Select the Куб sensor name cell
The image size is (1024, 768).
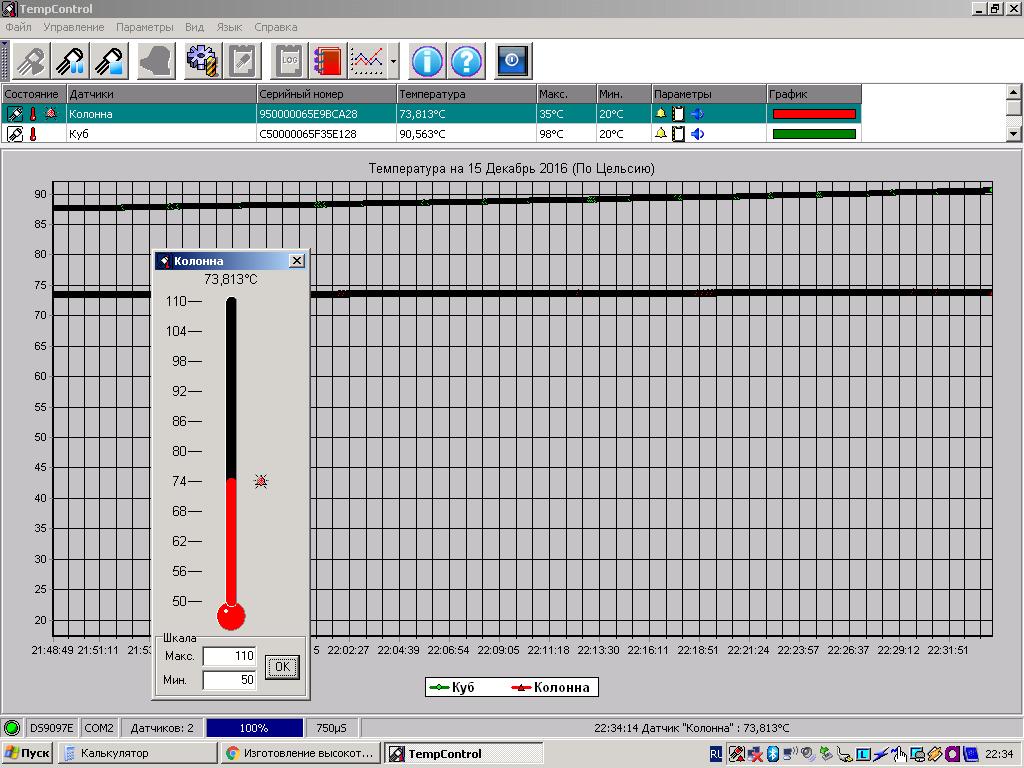[x=161, y=134]
